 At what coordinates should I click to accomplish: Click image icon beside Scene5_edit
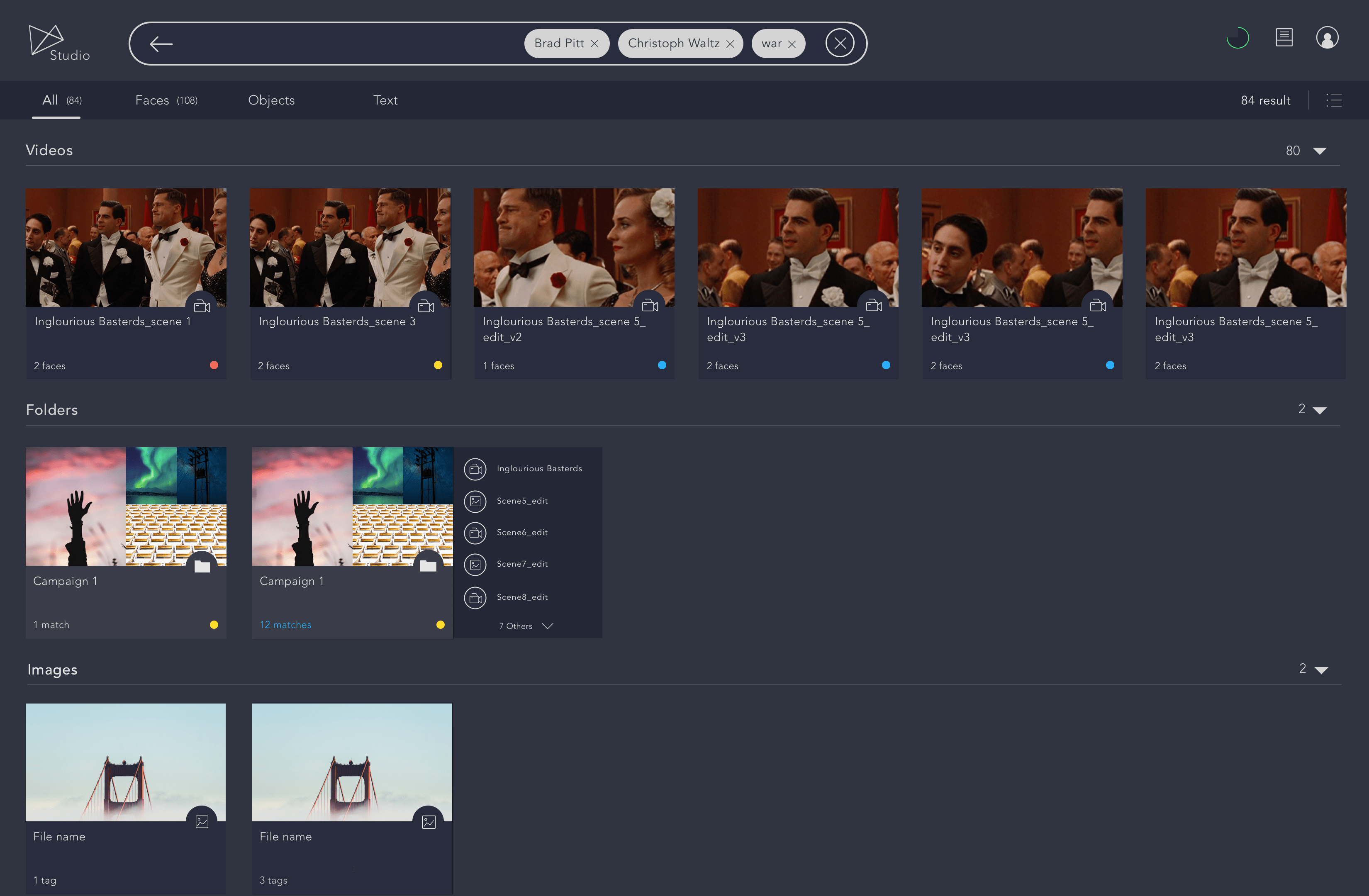[475, 501]
